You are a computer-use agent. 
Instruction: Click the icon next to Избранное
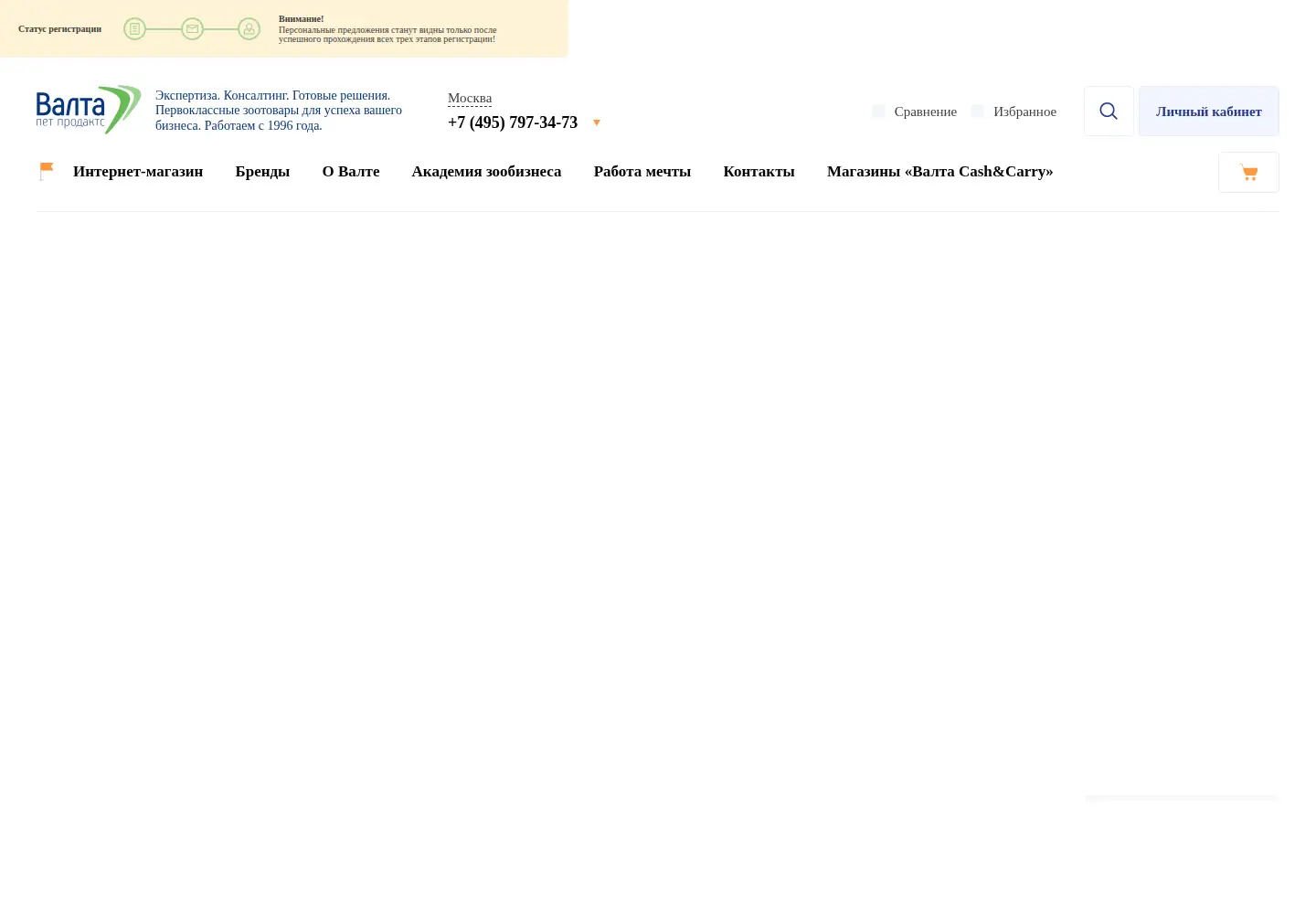(x=977, y=111)
